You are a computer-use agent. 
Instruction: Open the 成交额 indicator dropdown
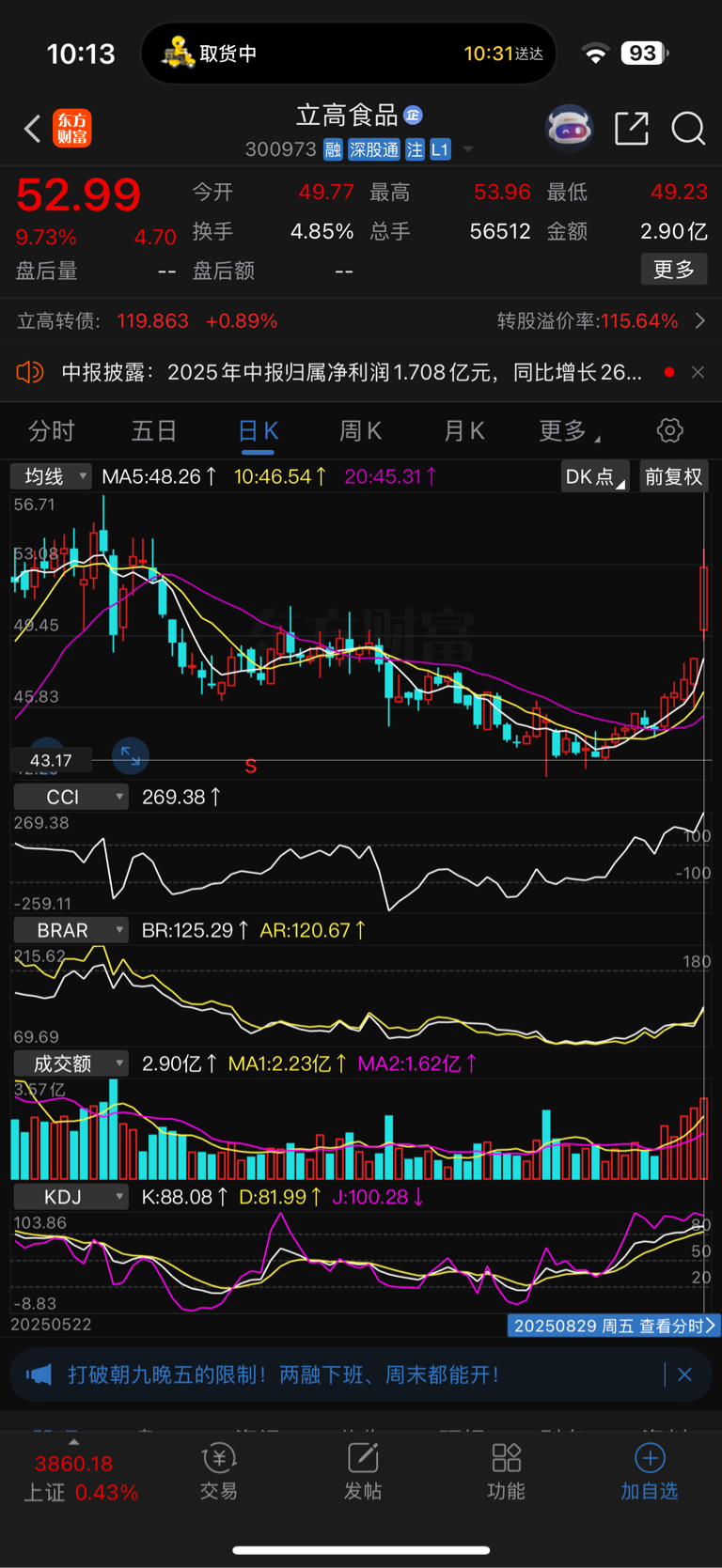[x=71, y=1063]
